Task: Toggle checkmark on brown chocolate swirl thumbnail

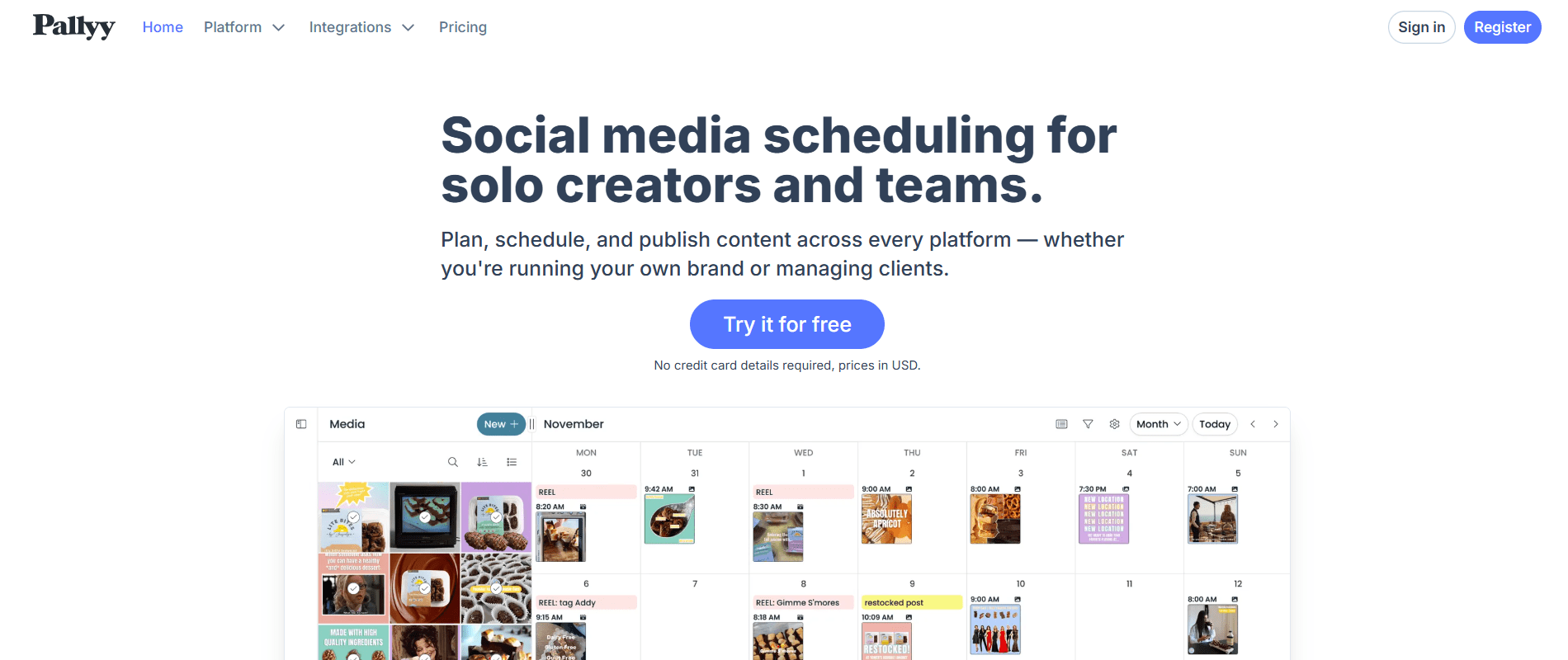Action: (424, 588)
